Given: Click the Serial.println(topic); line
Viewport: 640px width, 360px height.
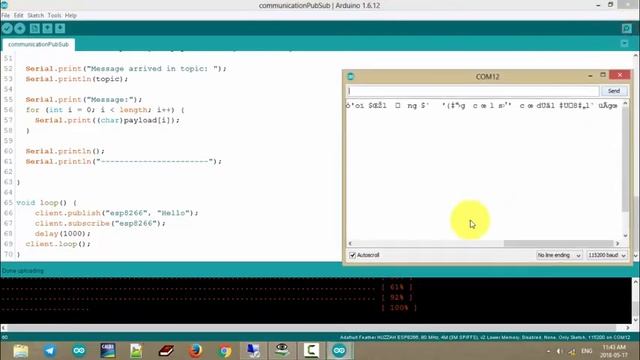Looking at the screenshot, I should pyautogui.click(x=77, y=79).
